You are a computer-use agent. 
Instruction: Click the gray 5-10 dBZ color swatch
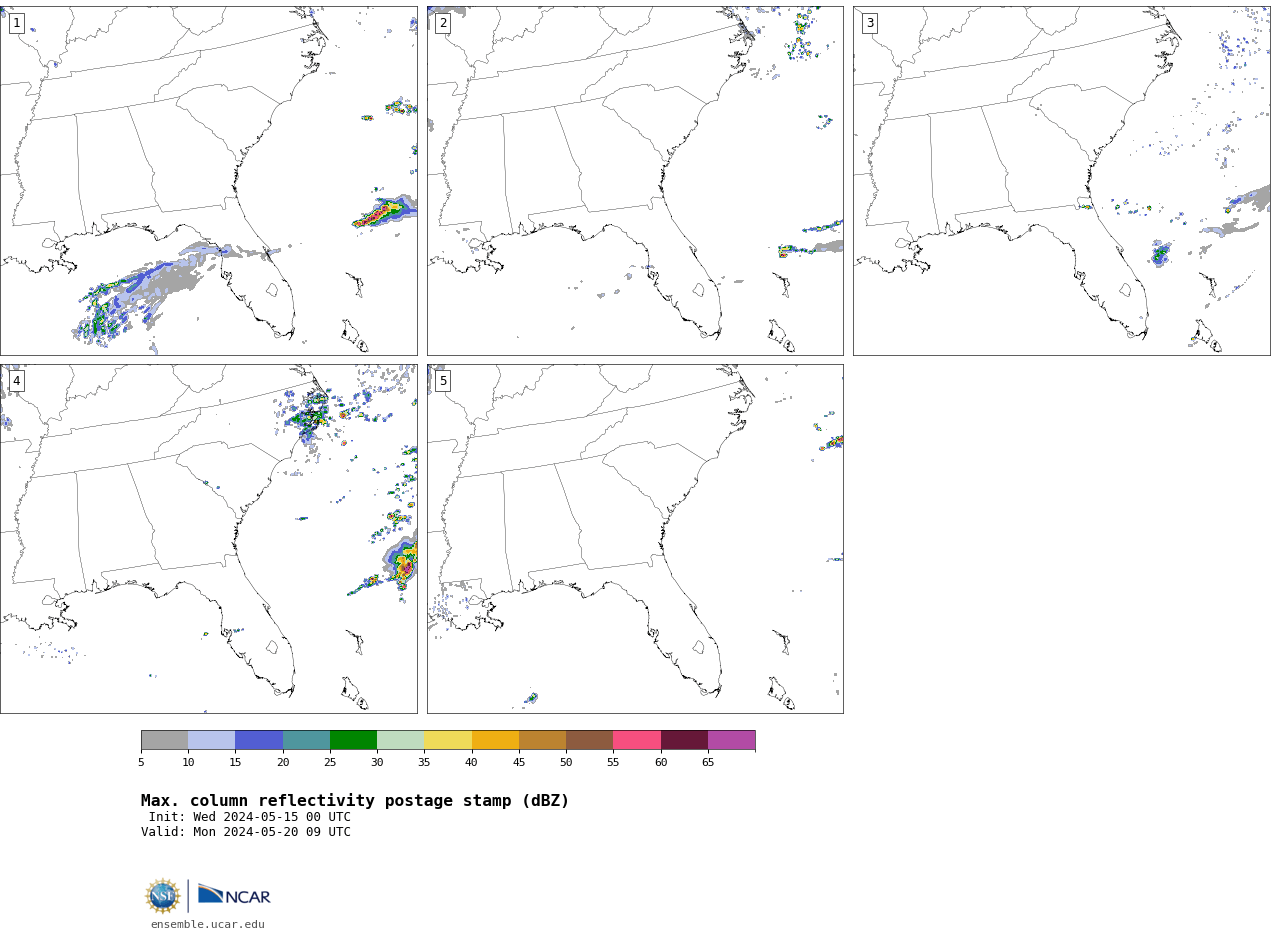164,740
